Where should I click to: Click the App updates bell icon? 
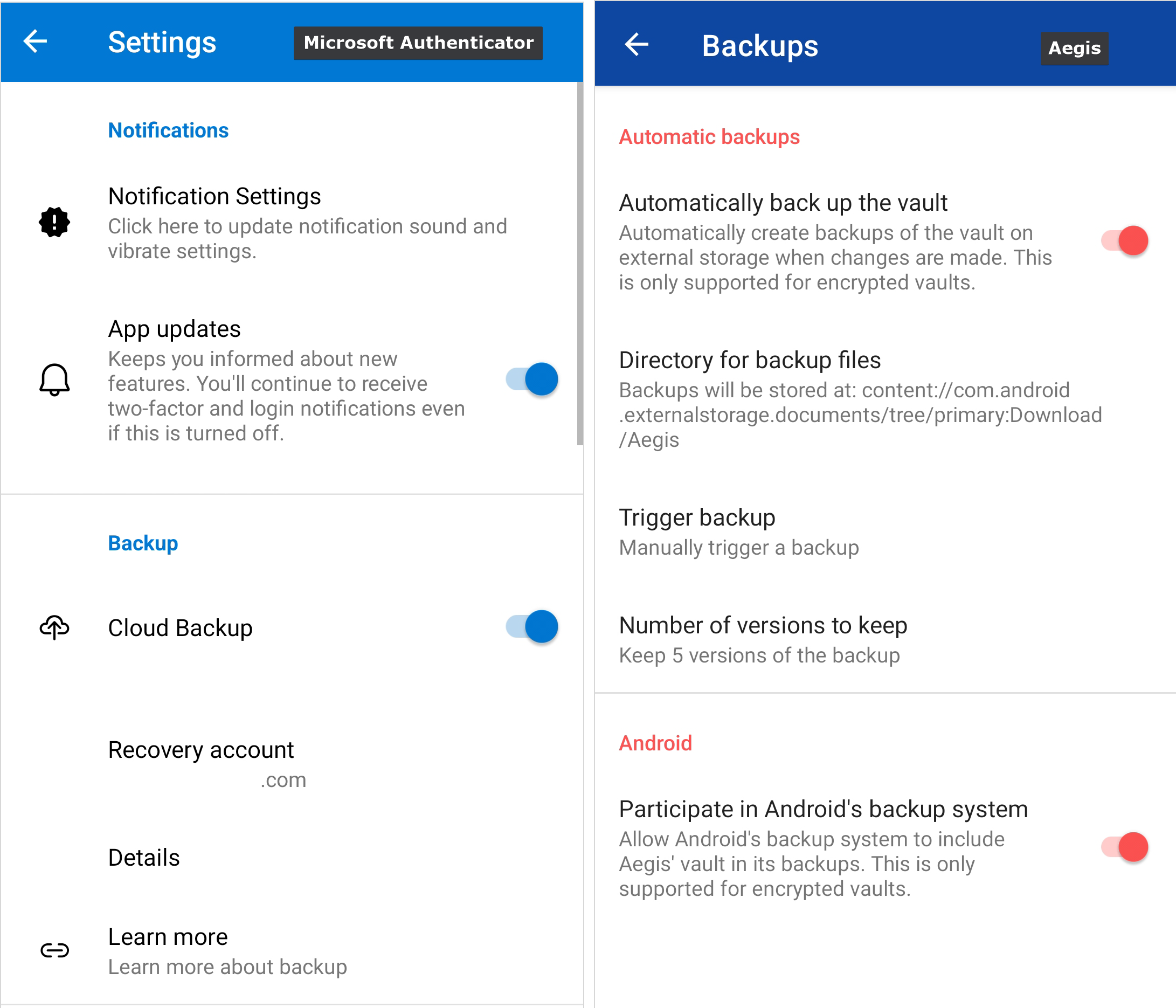pos(54,379)
